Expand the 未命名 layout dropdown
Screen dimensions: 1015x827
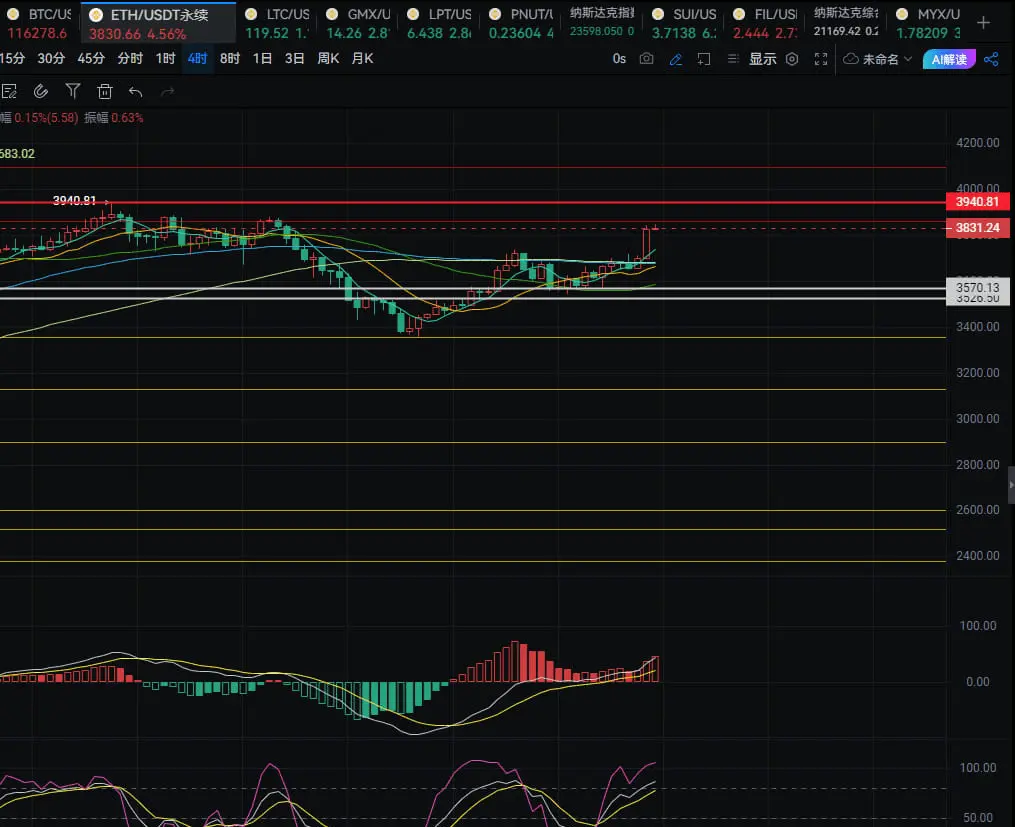(887, 59)
